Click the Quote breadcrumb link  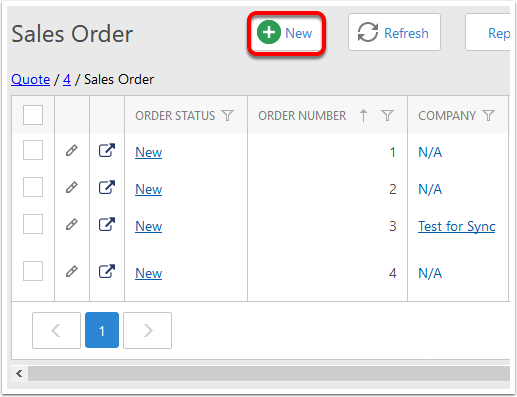[30, 79]
